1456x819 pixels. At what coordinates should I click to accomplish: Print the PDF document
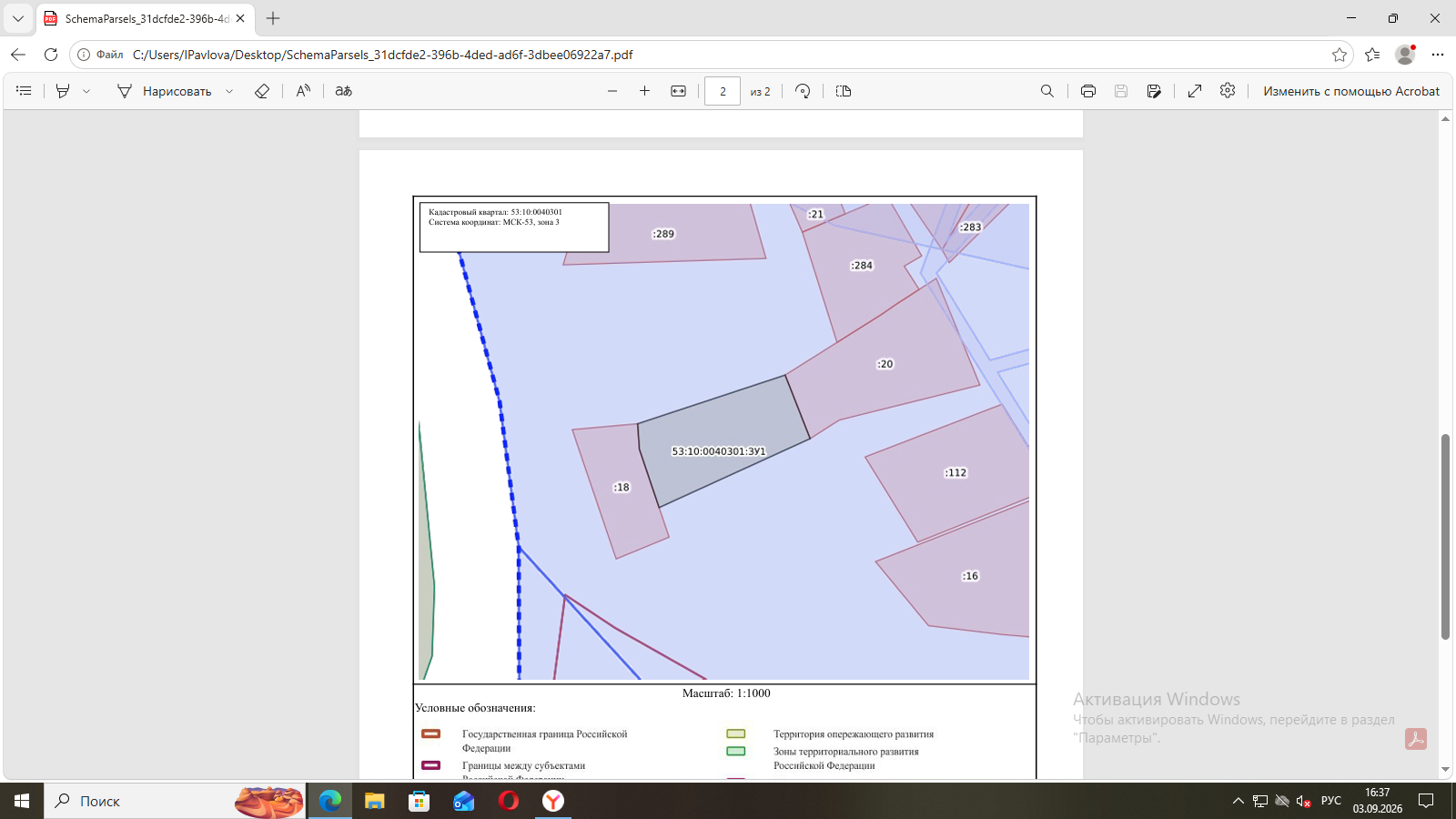click(1088, 91)
